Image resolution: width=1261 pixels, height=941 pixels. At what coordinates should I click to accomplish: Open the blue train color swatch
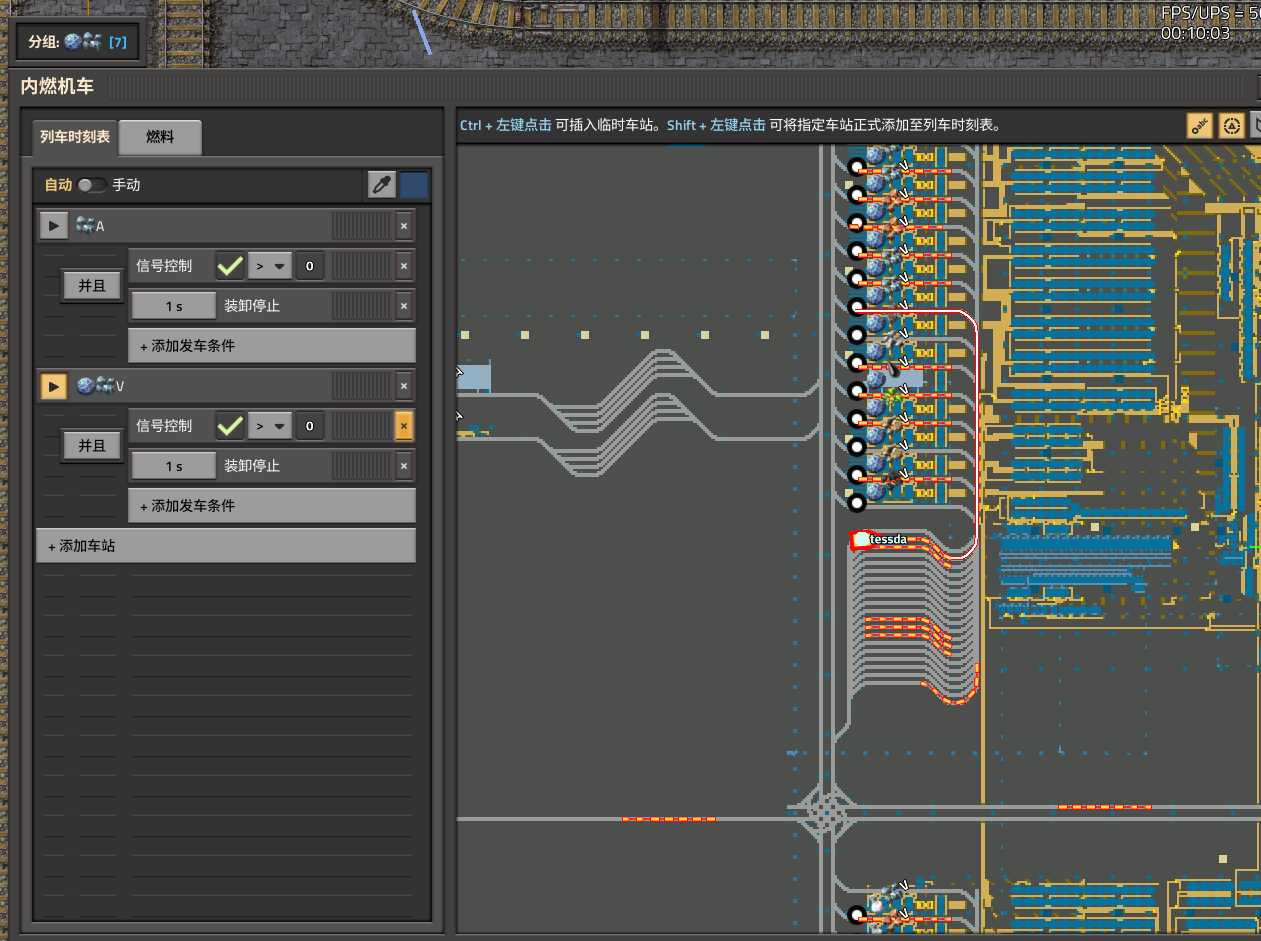pyautogui.click(x=414, y=185)
